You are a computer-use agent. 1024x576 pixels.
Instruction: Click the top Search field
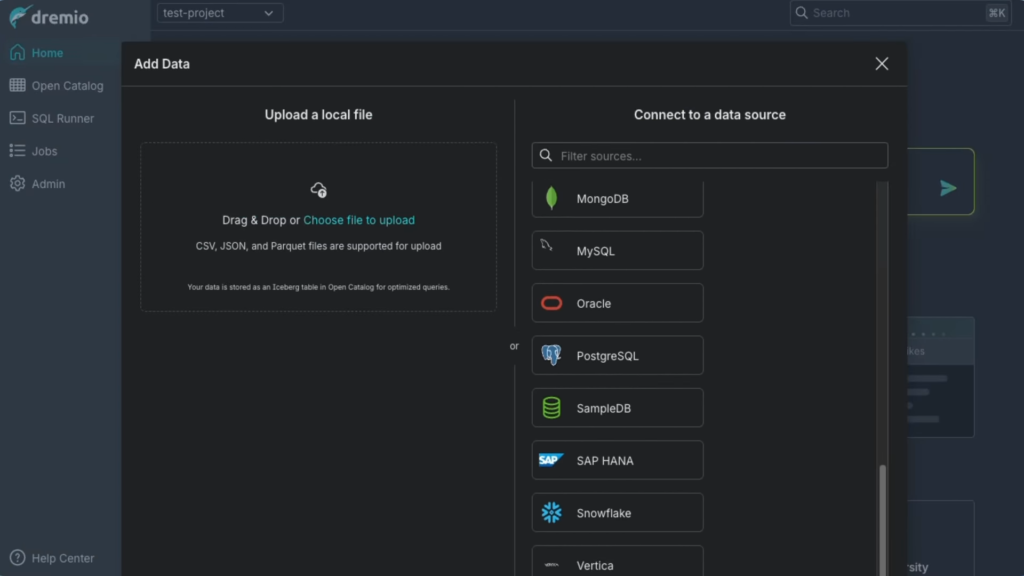[x=901, y=13]
